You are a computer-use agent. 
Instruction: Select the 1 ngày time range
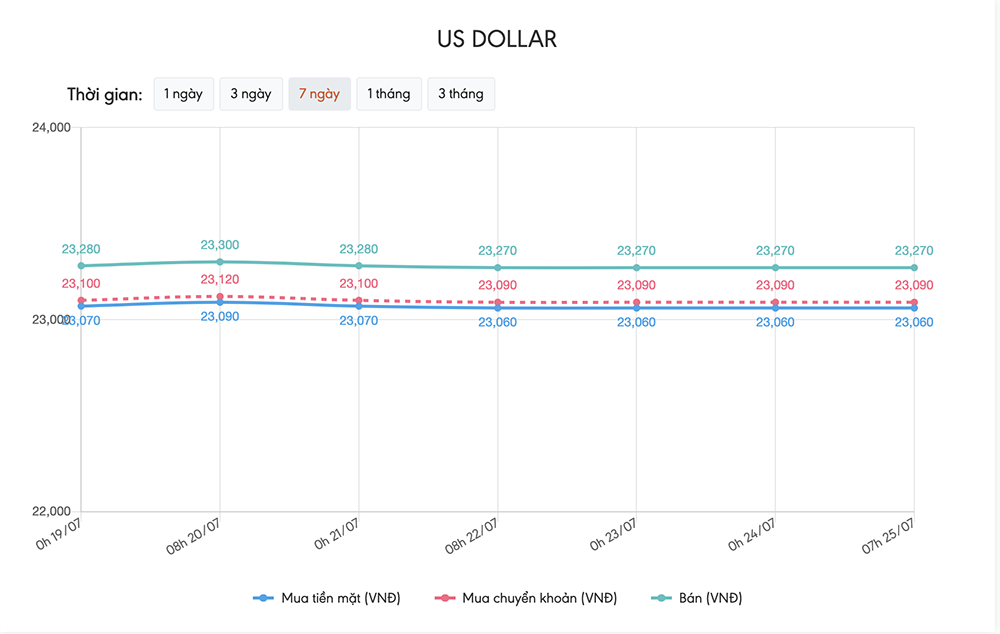(183, 94)
